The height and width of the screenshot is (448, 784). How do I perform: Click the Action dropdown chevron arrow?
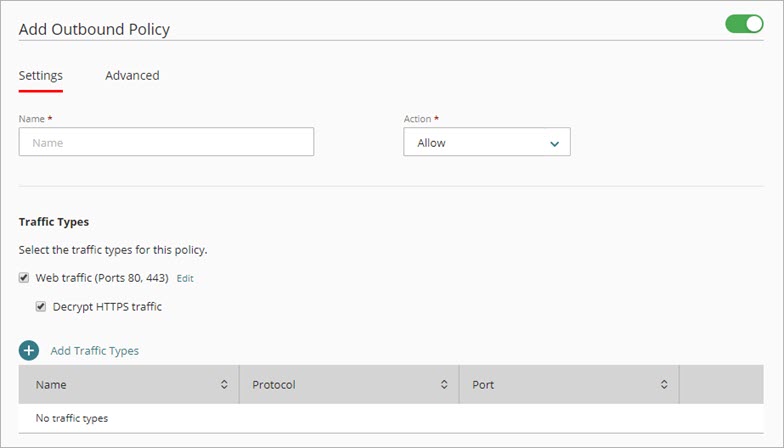(x=554, y=144)
